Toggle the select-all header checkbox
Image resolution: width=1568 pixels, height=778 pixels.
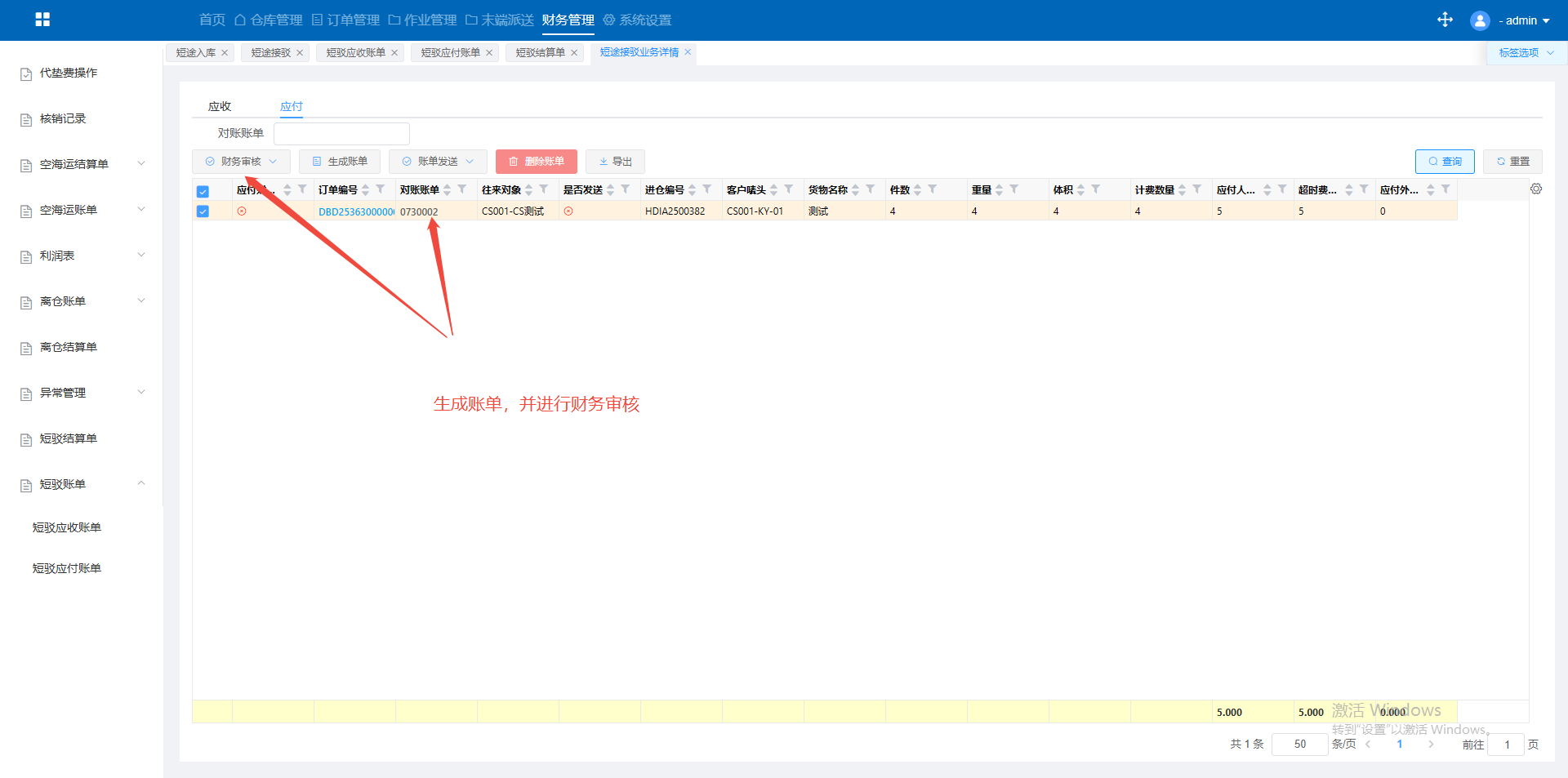(x=203, y=192)
